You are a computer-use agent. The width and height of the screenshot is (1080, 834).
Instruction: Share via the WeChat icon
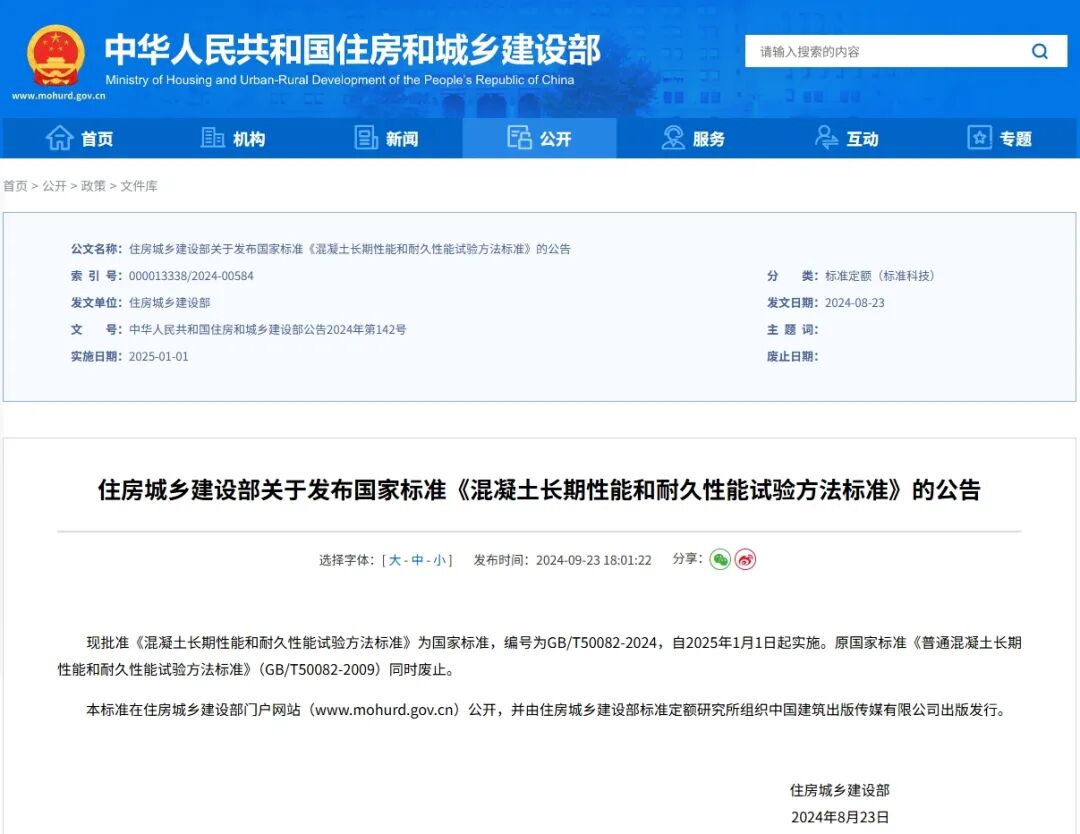tap(720, 559)
